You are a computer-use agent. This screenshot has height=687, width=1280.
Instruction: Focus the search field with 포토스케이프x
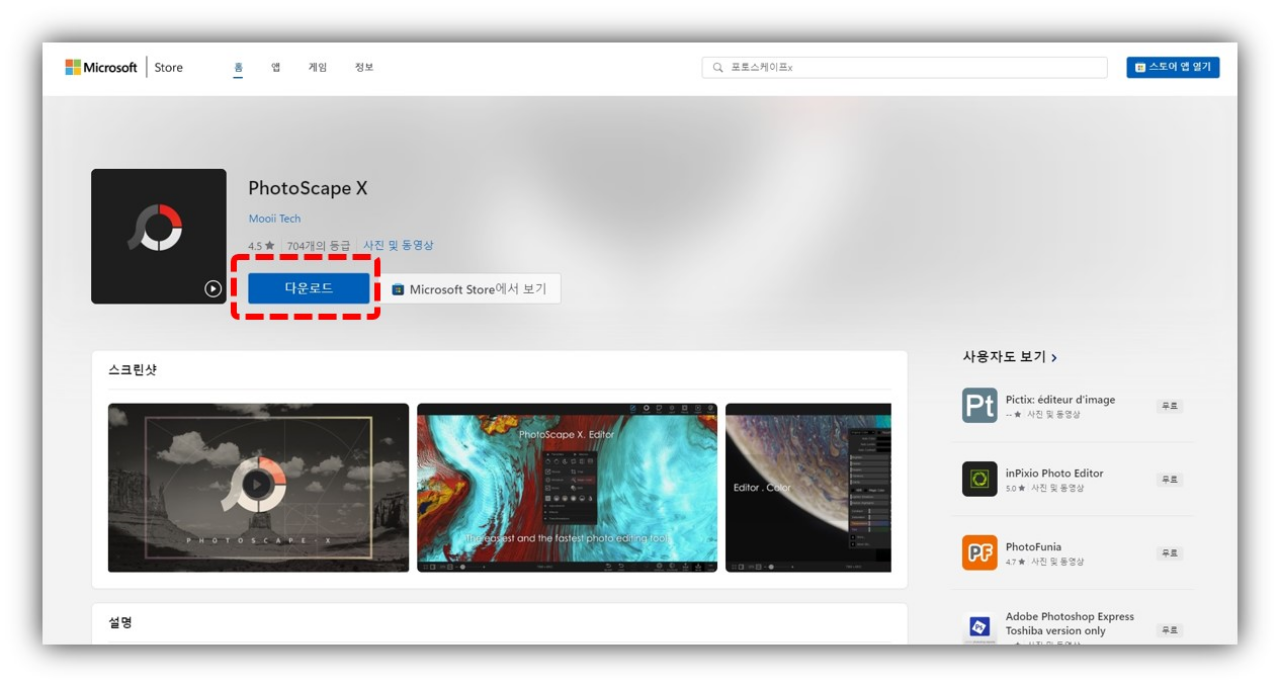(x=905, y=67)
